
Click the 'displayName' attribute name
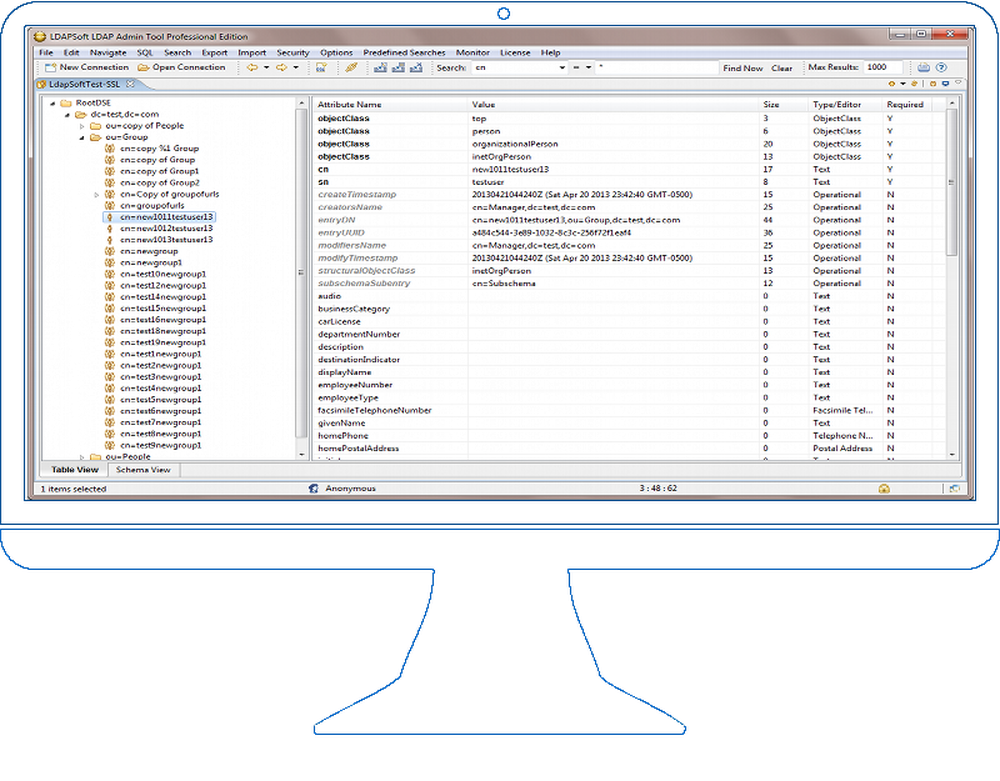click(x=344, y=372)
